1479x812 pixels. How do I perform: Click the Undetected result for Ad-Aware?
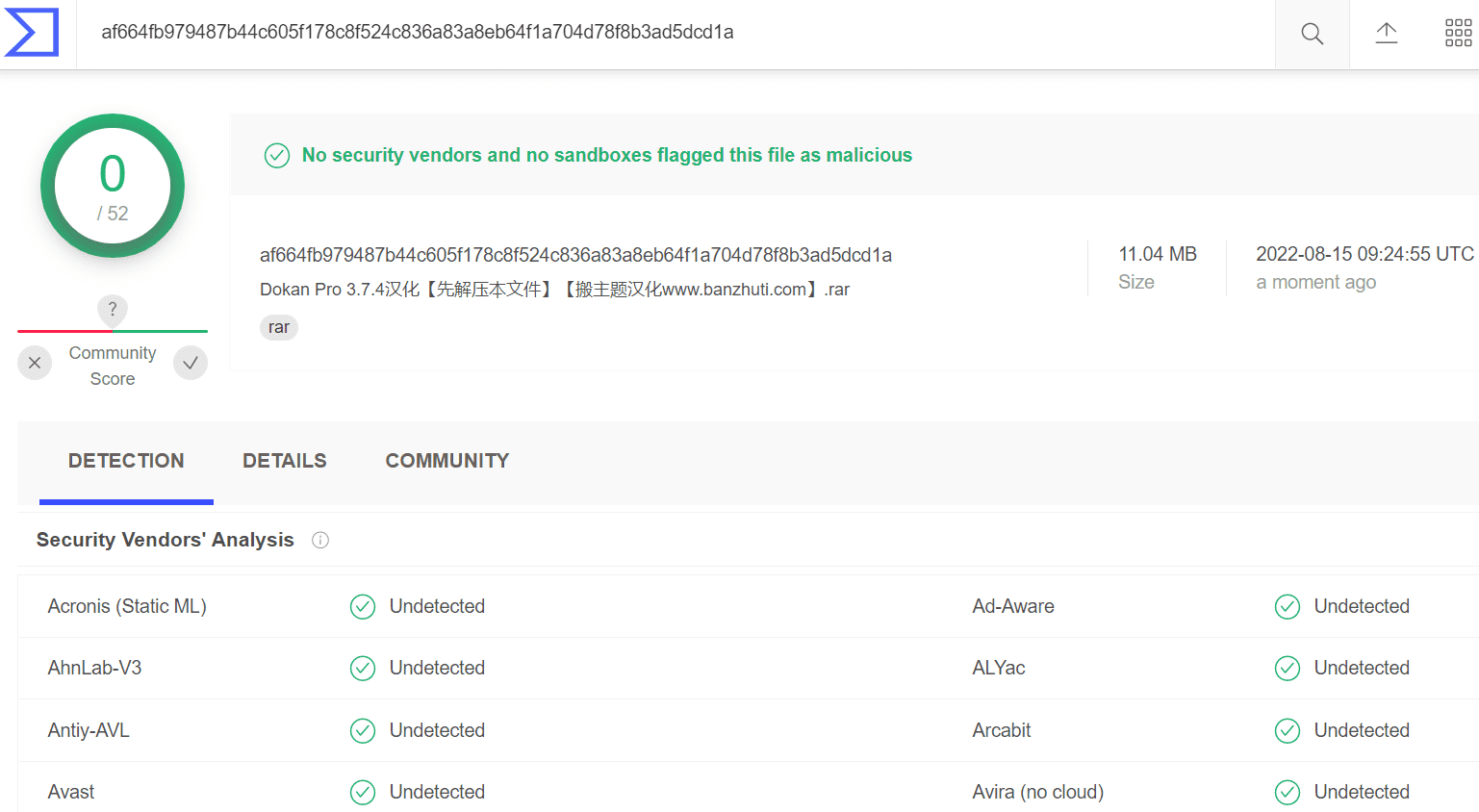point(1362,607)
